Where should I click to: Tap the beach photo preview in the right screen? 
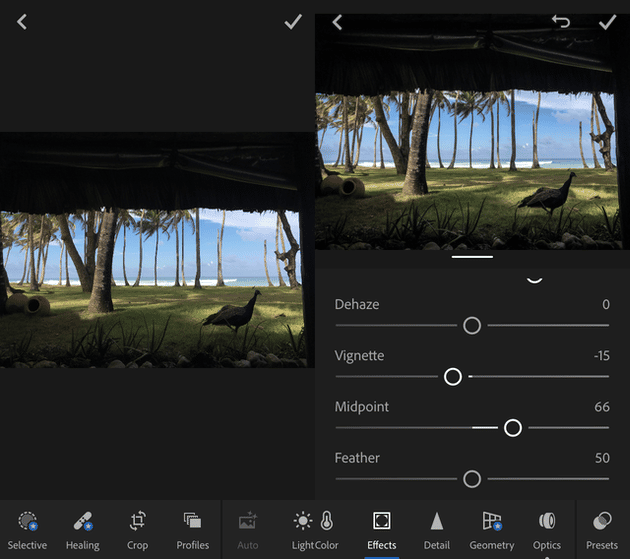click(x=472, y=132)
